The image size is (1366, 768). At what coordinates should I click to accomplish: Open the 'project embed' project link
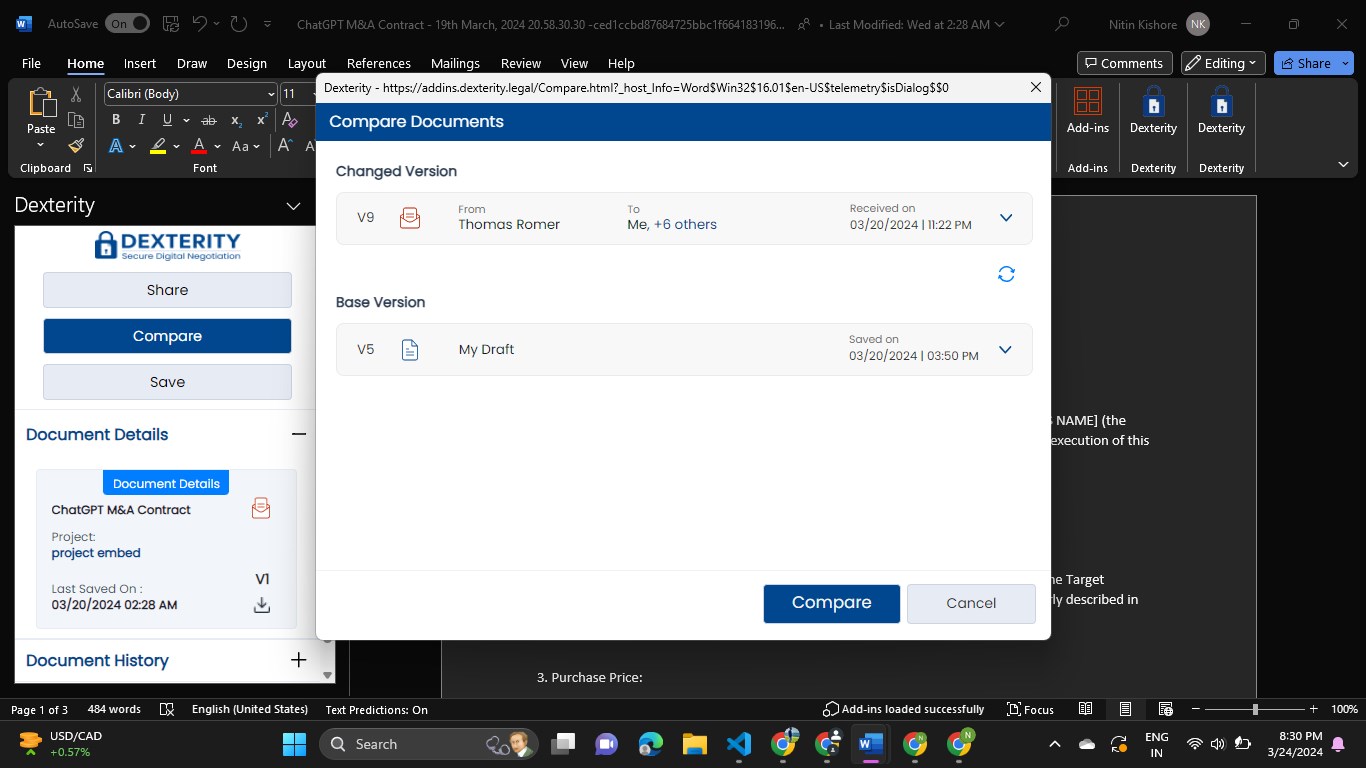[96, 553]
